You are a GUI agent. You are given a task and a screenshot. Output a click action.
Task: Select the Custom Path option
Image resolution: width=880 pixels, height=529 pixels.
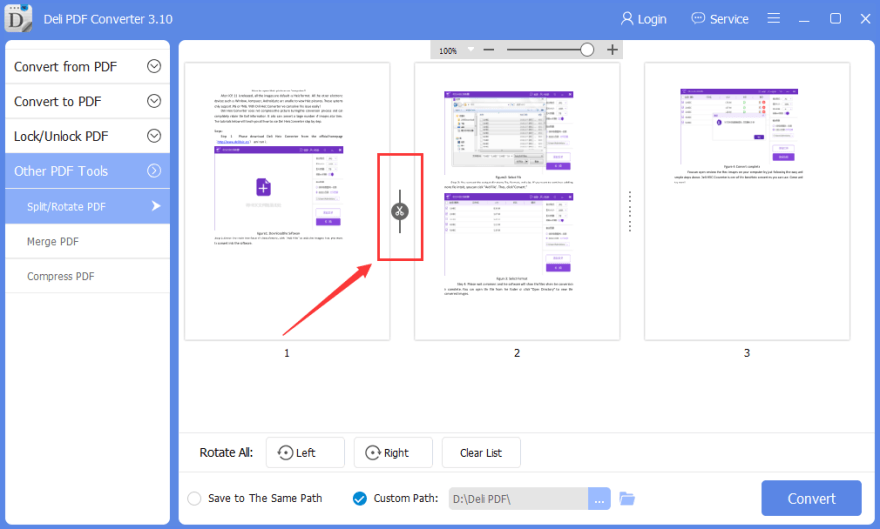coord(395,498)
